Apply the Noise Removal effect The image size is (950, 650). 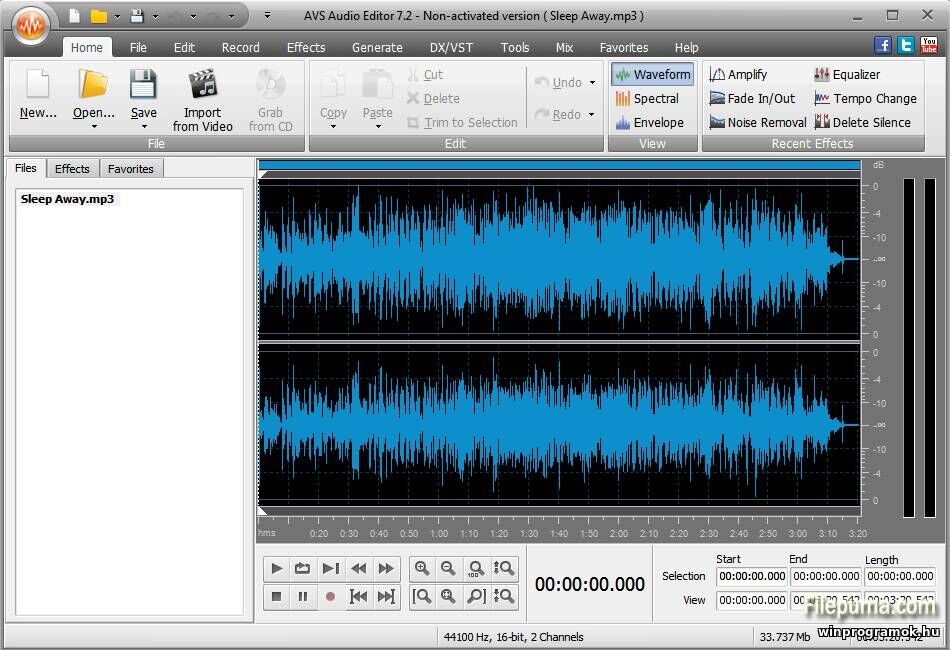pos(757,122)
